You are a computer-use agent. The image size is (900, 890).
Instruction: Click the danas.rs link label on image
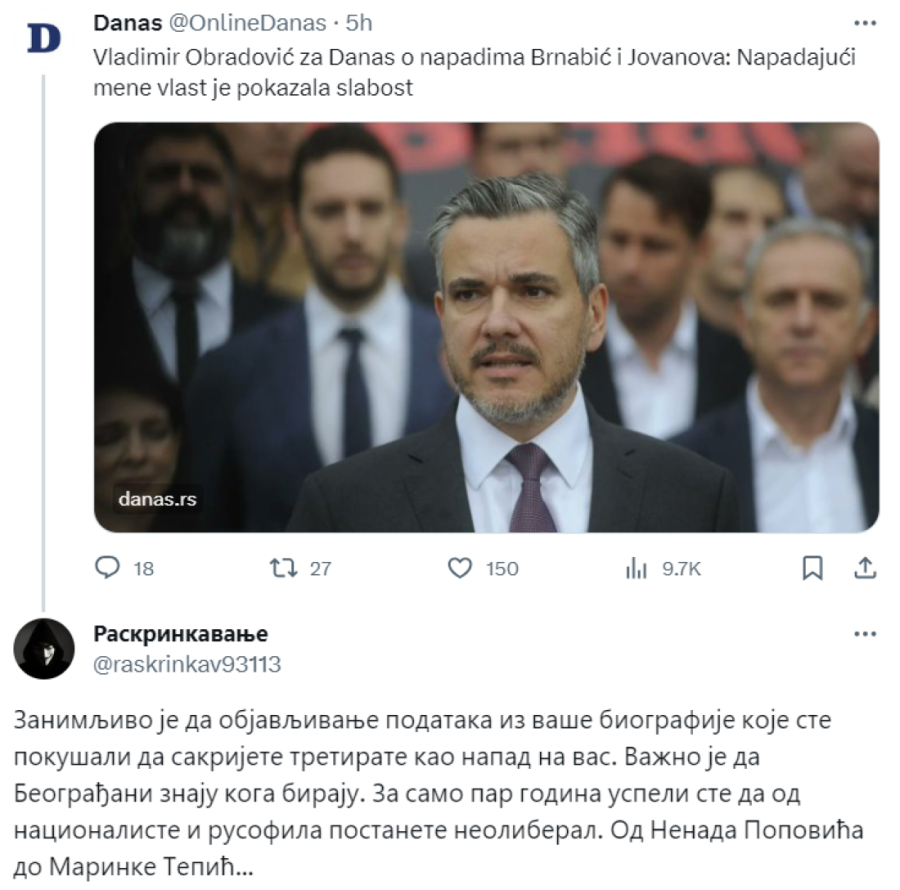[x=157, y=499]
